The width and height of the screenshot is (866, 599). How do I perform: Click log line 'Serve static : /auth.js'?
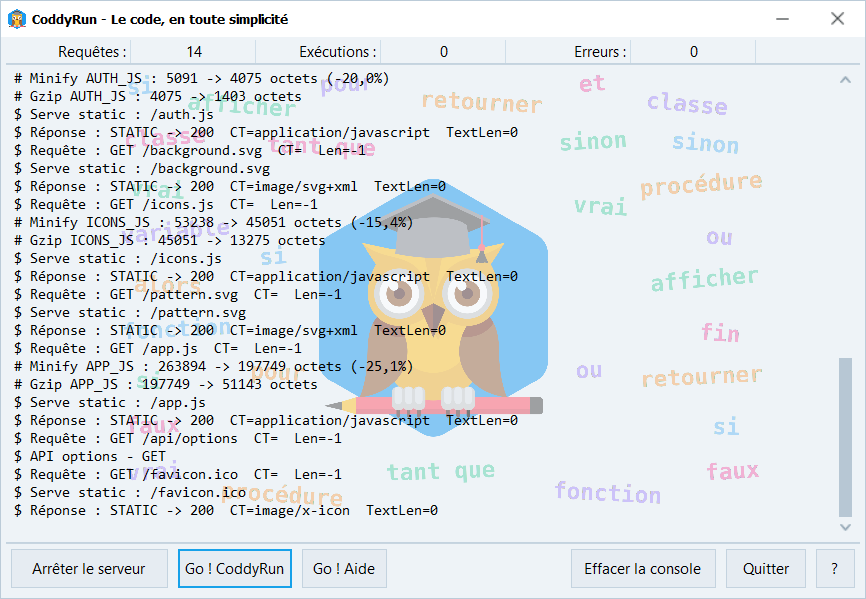(114, 114)
